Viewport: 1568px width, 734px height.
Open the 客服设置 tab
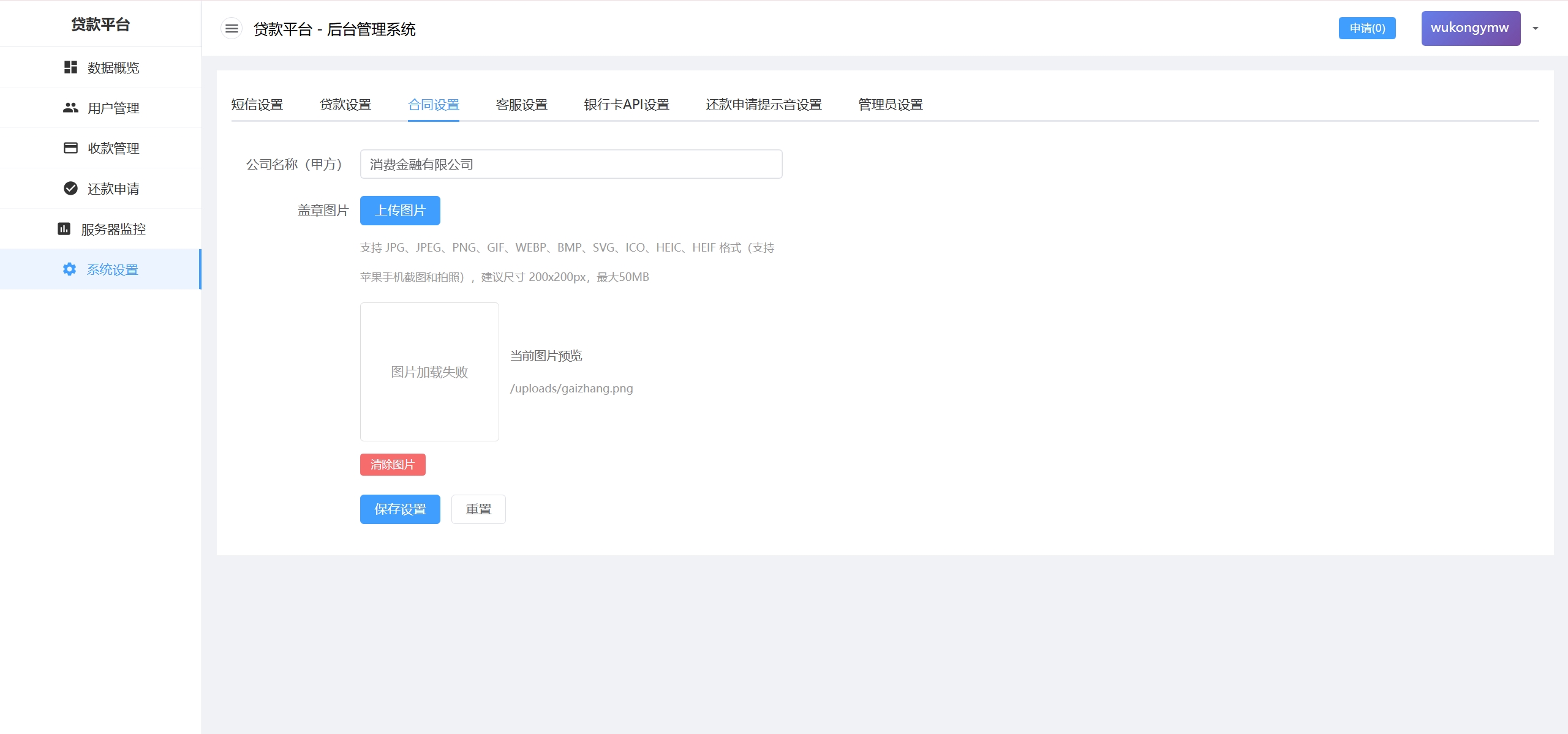coord(522,105)
